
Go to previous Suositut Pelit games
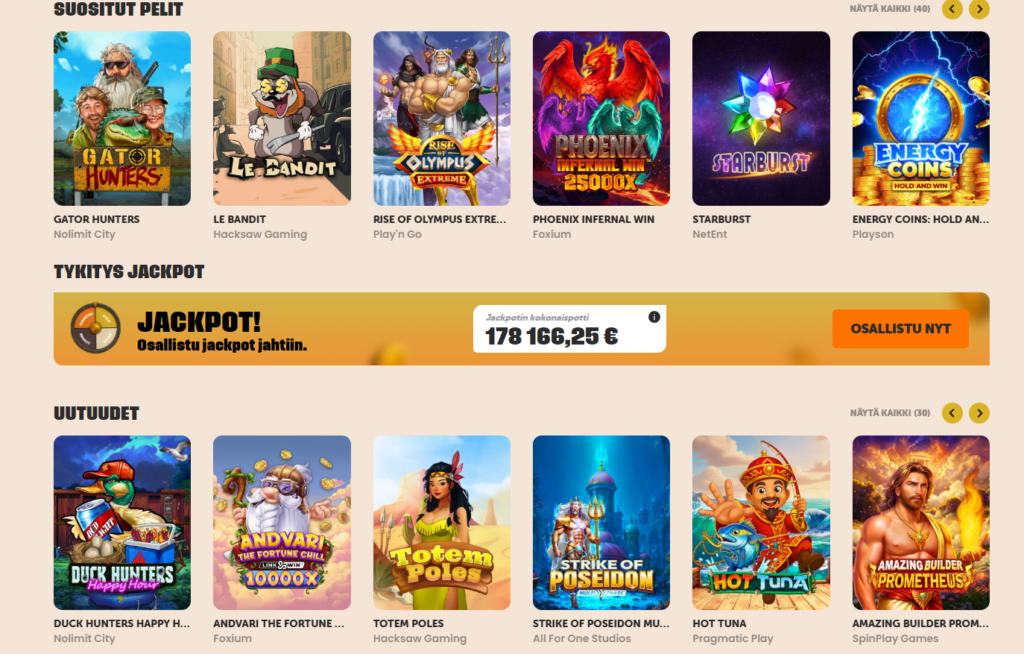pyautogui.click(x=952, y=9)
